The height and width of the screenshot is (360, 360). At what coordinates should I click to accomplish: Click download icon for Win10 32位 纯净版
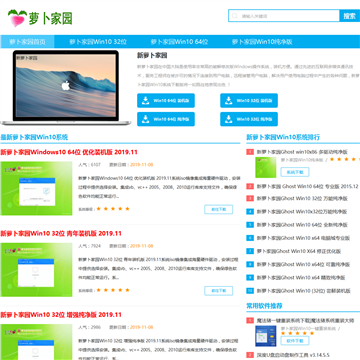click(x=229, y=119)
